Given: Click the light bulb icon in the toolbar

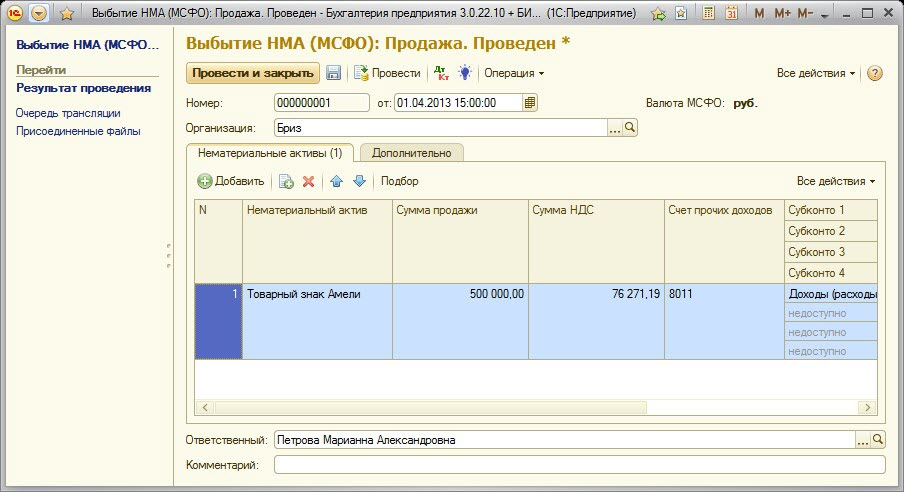Looking at the screenshot, I should point(465,73).
